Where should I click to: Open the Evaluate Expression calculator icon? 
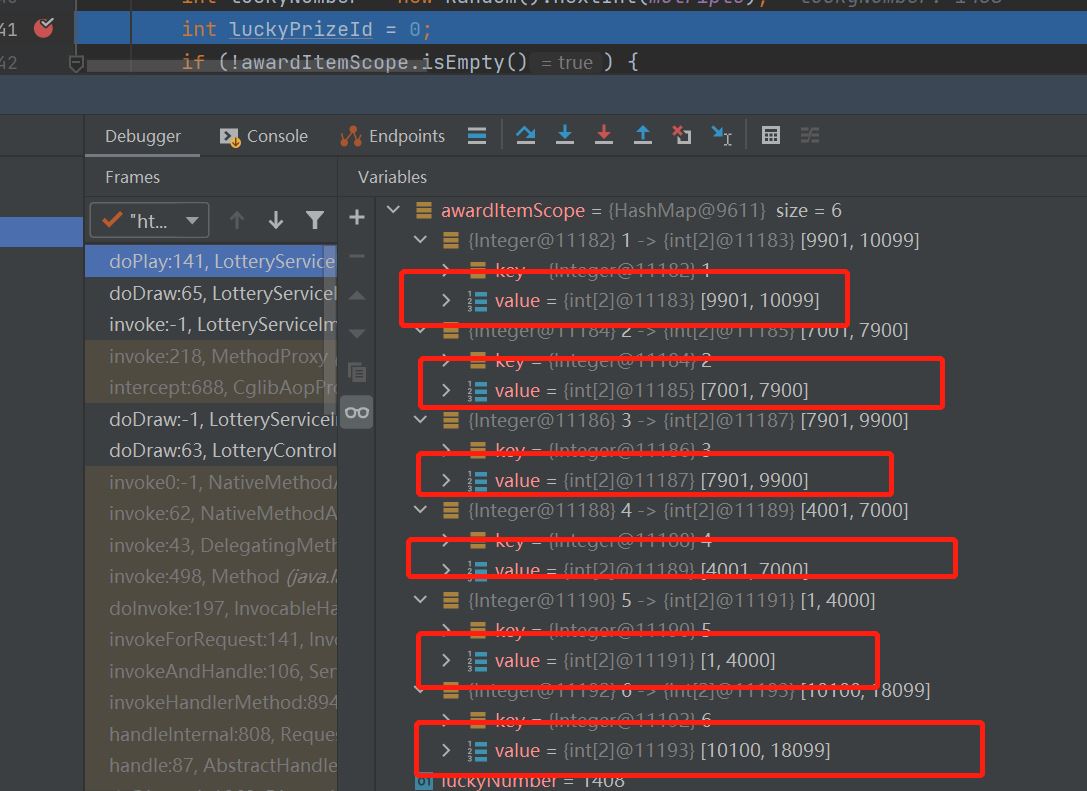click(x=771, y=136)
